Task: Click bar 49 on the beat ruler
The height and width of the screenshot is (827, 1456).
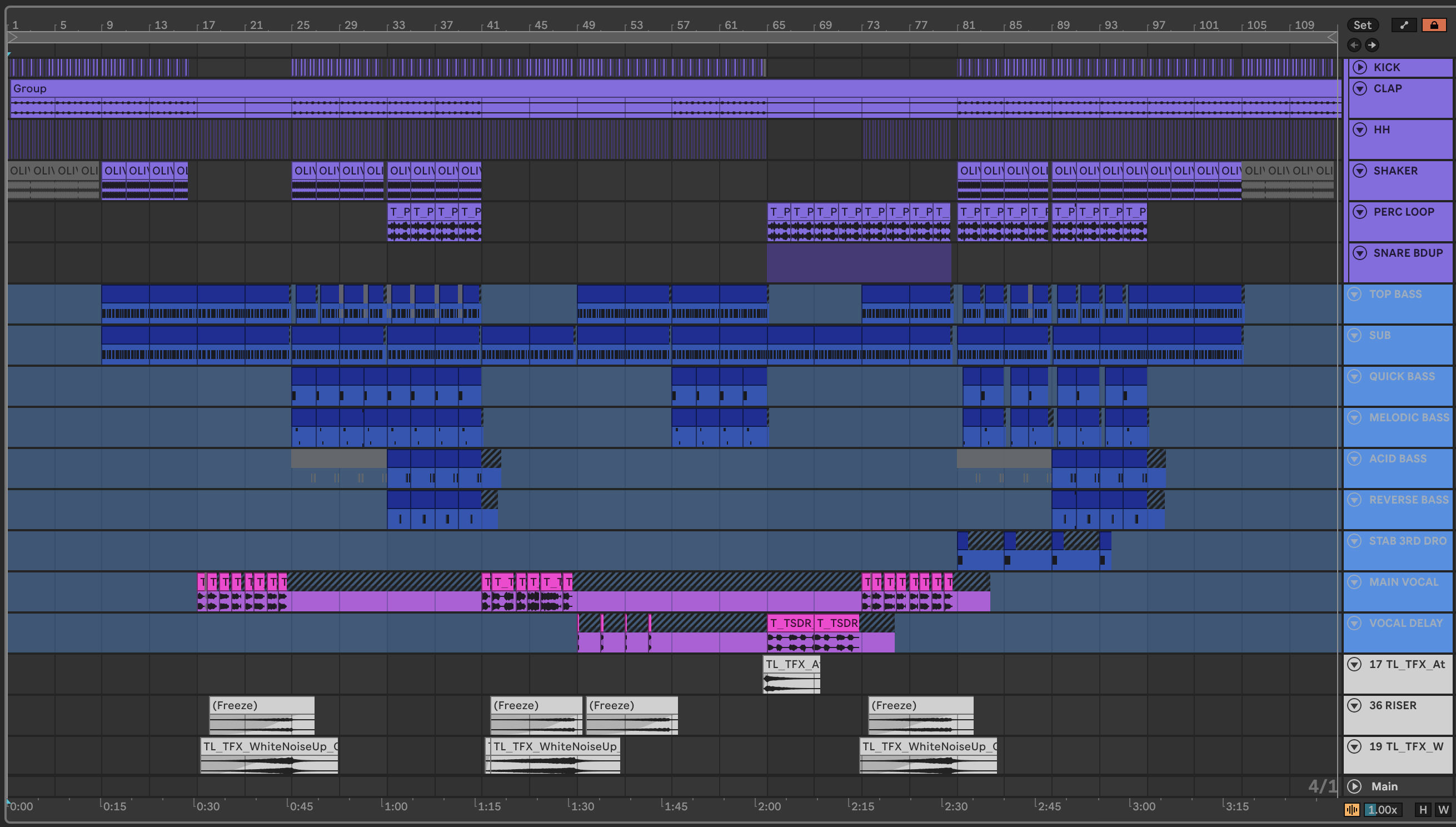Action: [589, 25]
